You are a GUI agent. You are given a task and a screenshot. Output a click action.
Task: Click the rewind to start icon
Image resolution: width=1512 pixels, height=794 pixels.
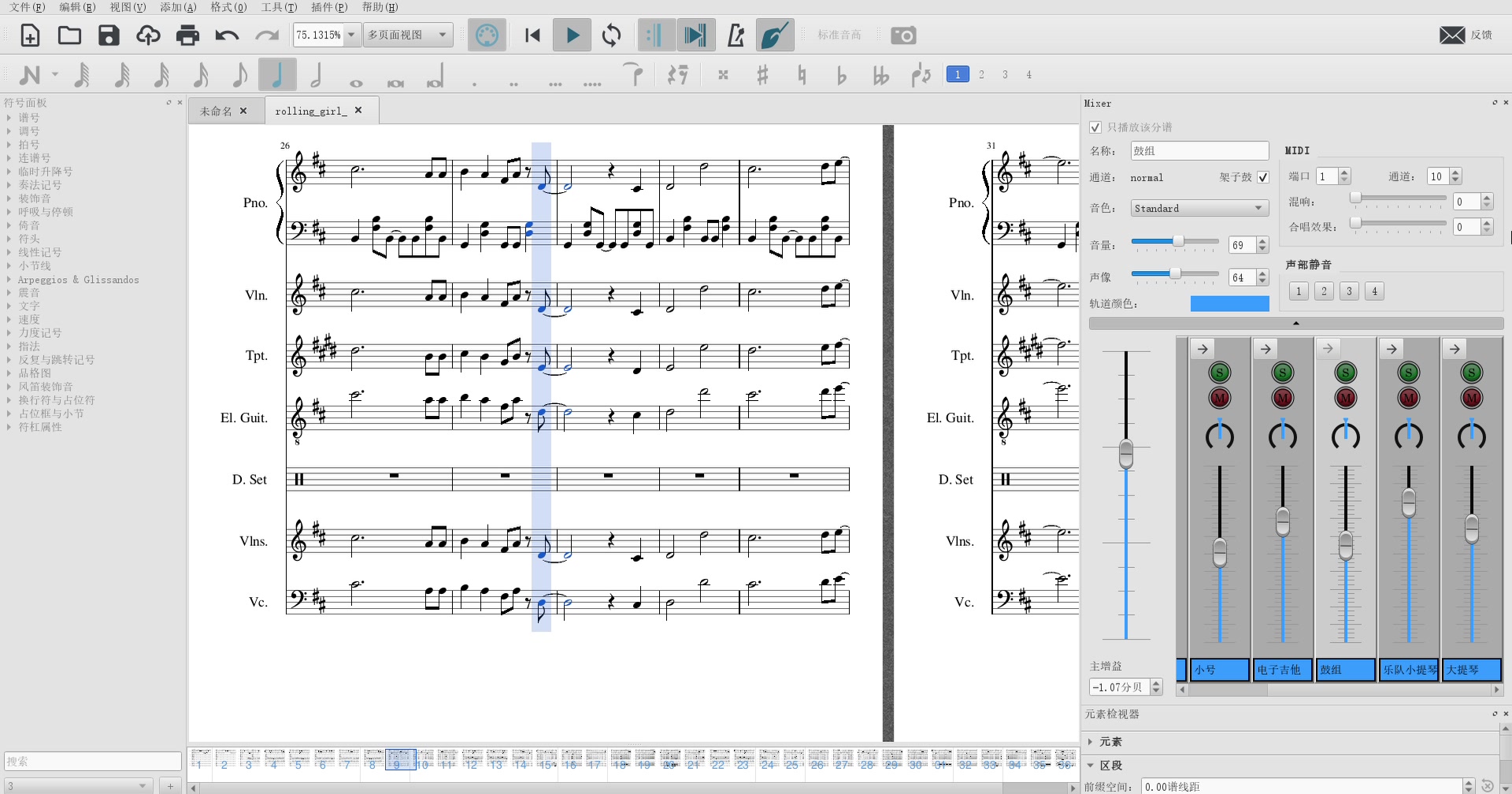coord(532,35)
